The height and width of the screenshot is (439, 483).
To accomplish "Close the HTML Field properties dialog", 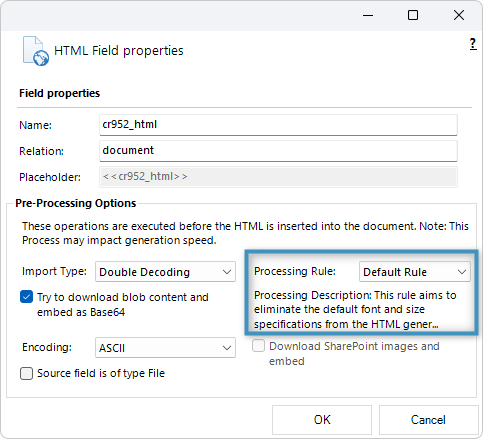I will coord(459,15).
